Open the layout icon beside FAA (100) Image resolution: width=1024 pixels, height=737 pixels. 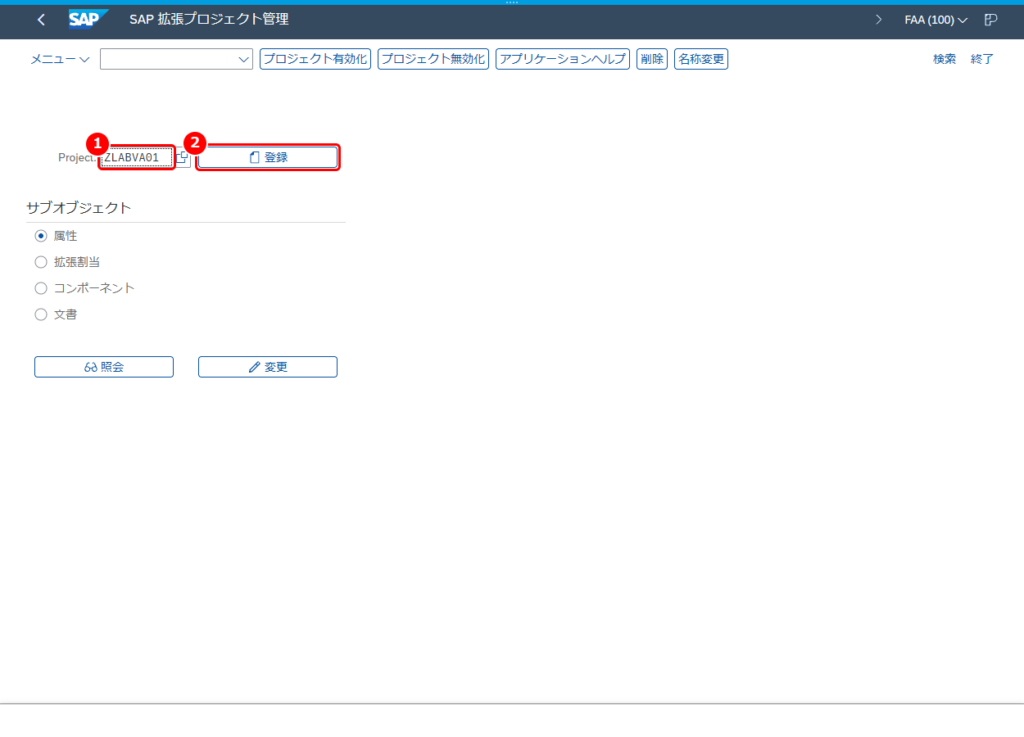[990, 20]
